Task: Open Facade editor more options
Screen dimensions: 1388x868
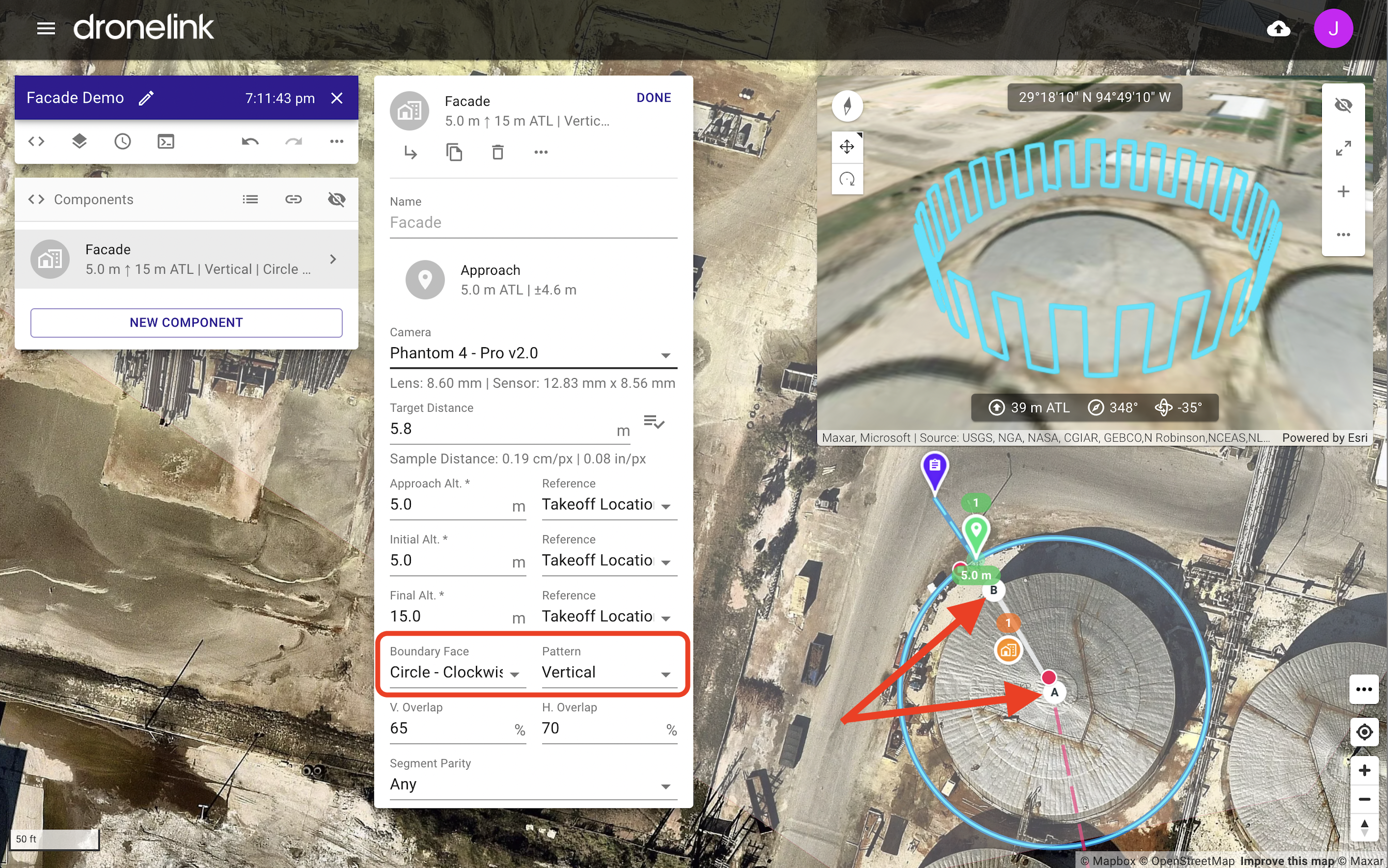Action: pos(541,152)
